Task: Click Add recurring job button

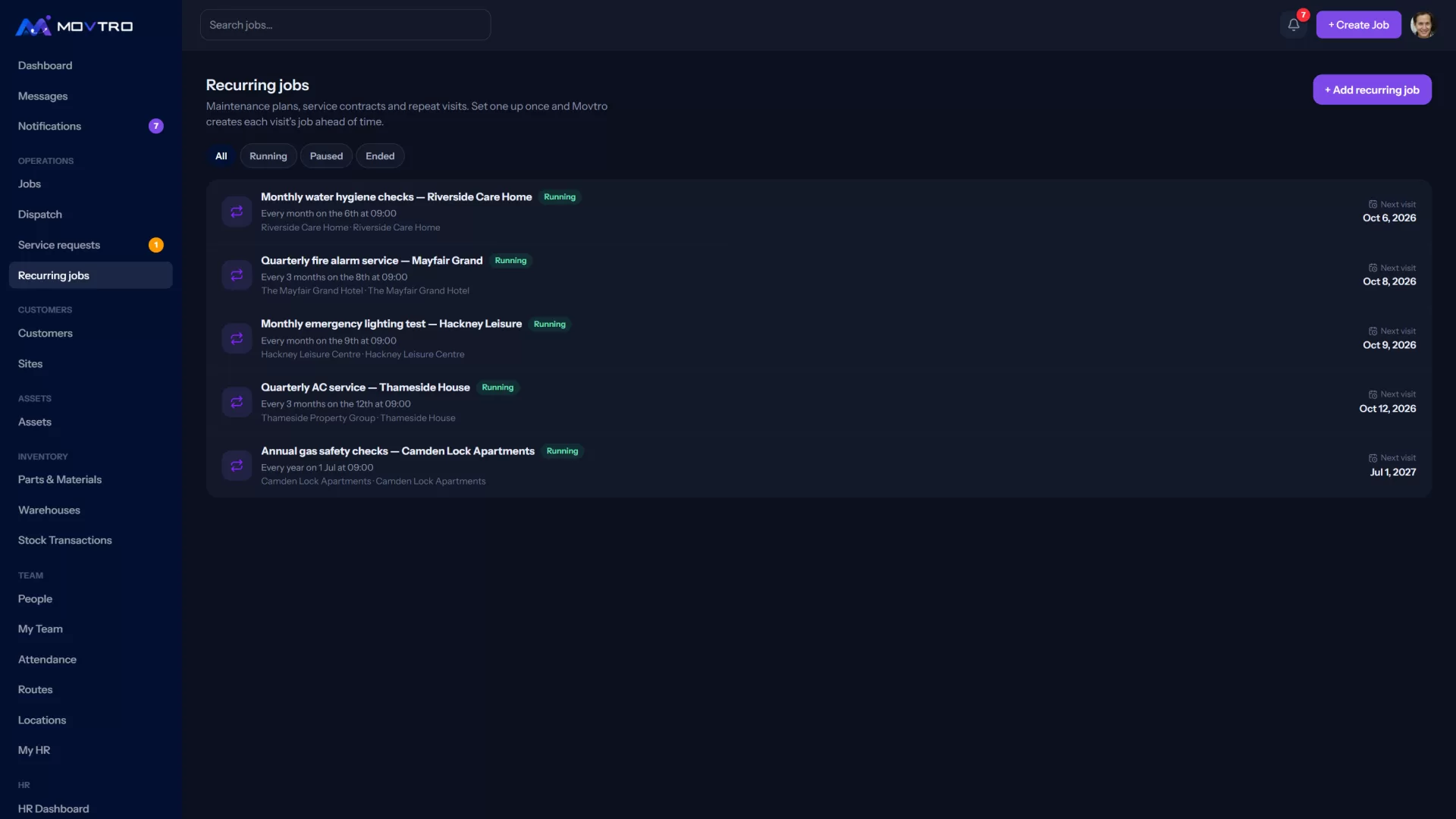Action: [x=1372, y=89]
